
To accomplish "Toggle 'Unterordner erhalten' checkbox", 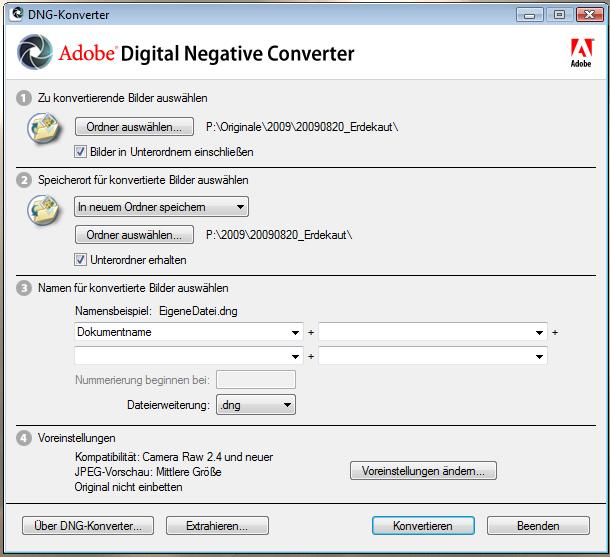I will pyautogui.click(x=81, y=260).
